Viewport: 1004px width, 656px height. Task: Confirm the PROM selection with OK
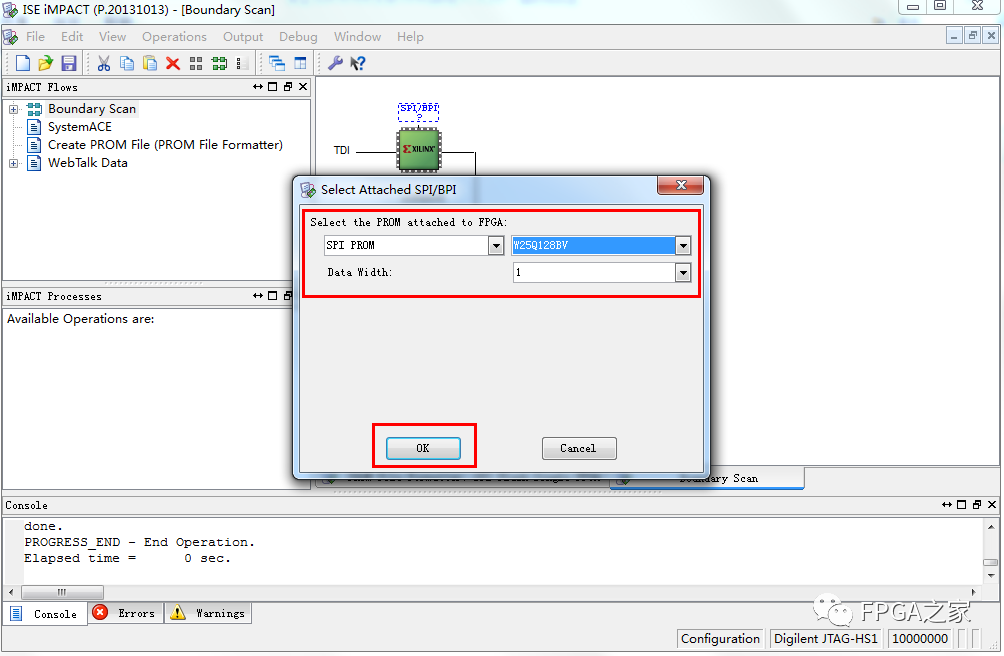click(423, 448)
